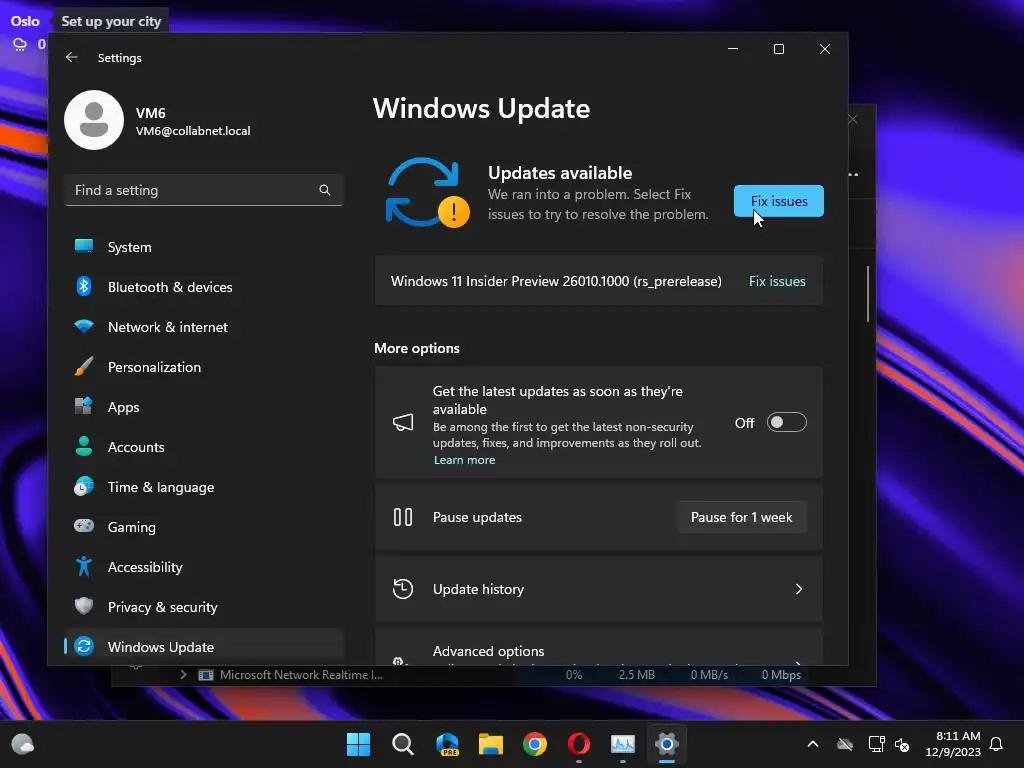This screenshot has width=1024, height=768.
Task: Click the network display tray icon
Action: click(x=876, y=744)
